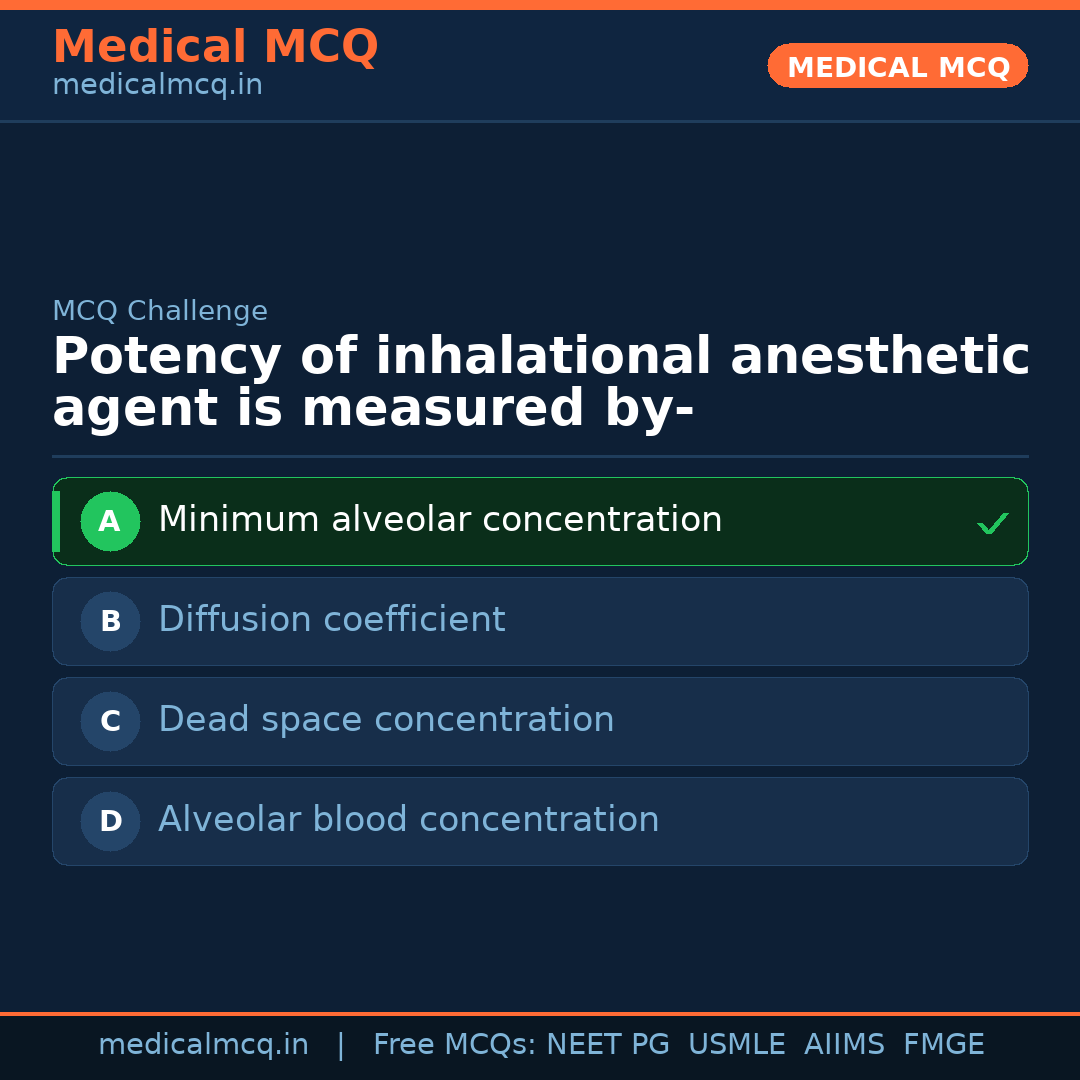Click USMLE in footer text
The height and width of the screenshot is (1080, 1080).
736,1045
